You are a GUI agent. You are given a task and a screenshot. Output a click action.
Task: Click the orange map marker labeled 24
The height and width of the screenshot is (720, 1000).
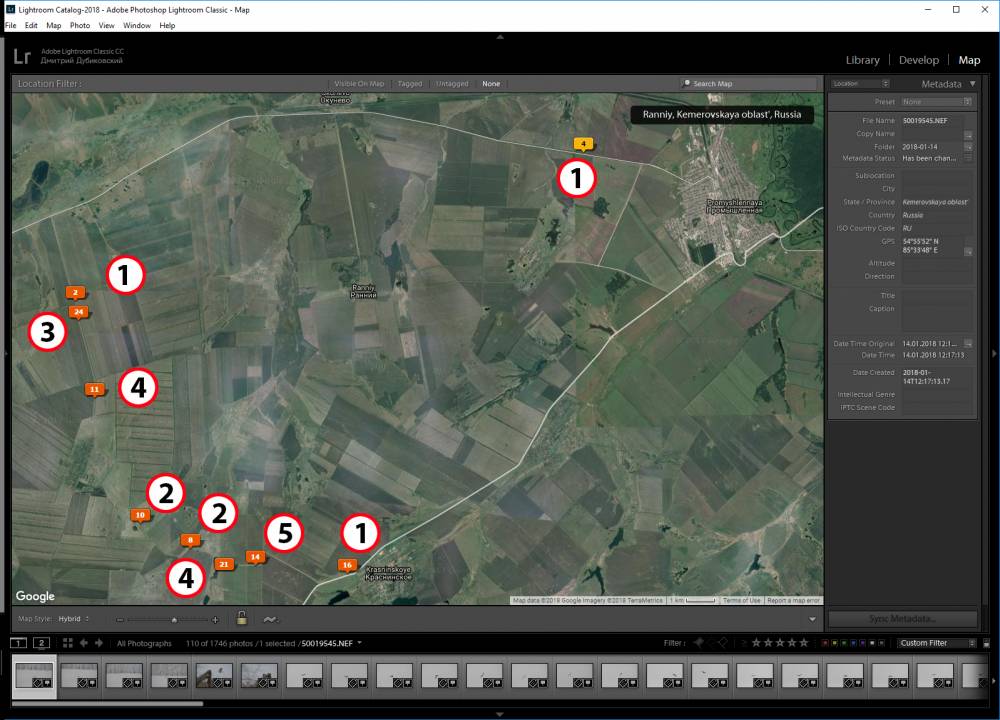pyautogui.click(x=79, y=312)
